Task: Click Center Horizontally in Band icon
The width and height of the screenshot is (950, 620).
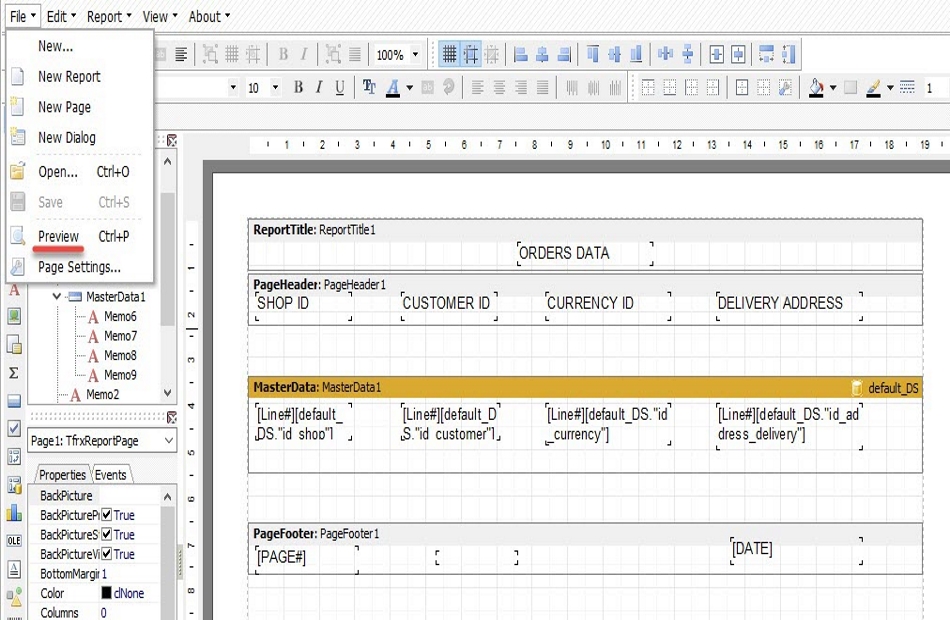Action: pos(716,55)
